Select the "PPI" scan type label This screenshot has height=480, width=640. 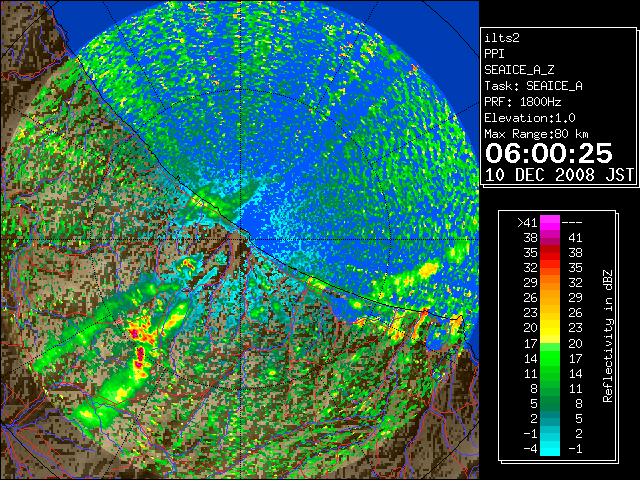point(494,54)
